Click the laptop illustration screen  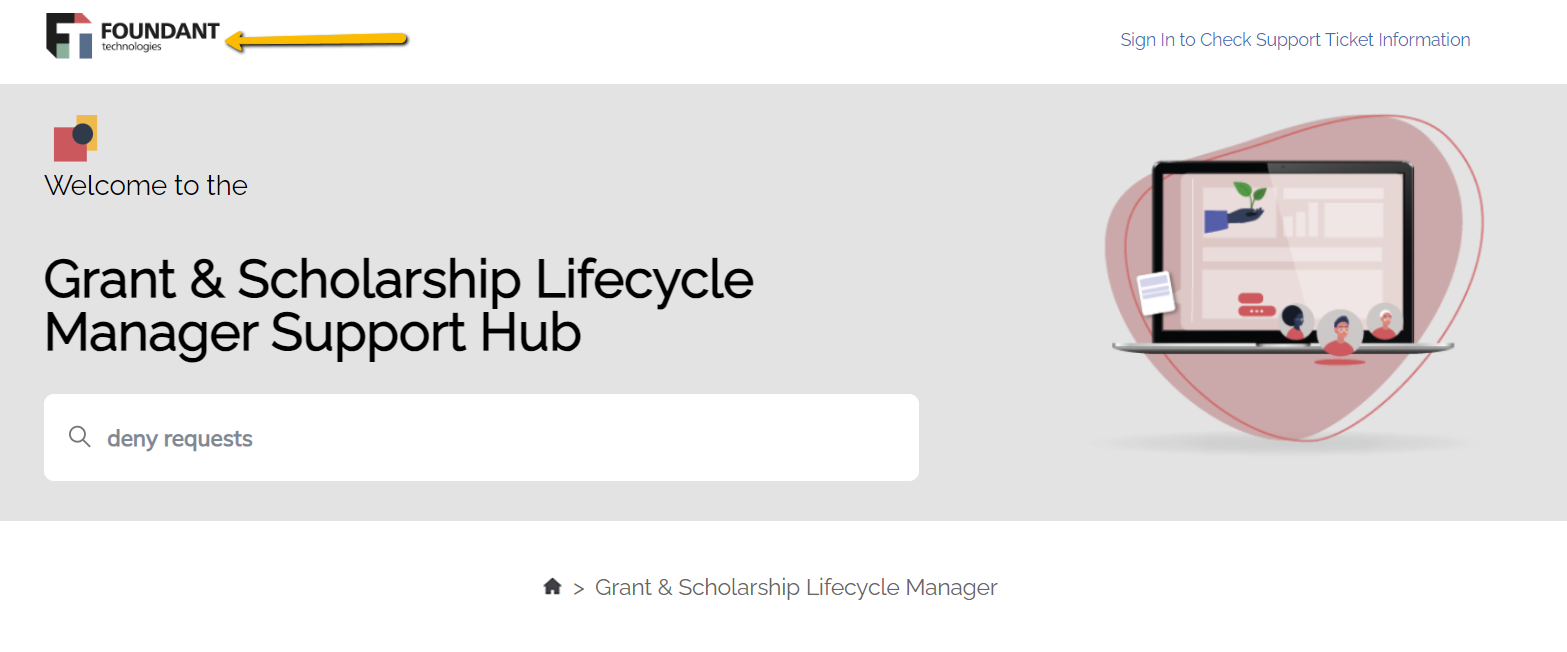click(1283, 252)
